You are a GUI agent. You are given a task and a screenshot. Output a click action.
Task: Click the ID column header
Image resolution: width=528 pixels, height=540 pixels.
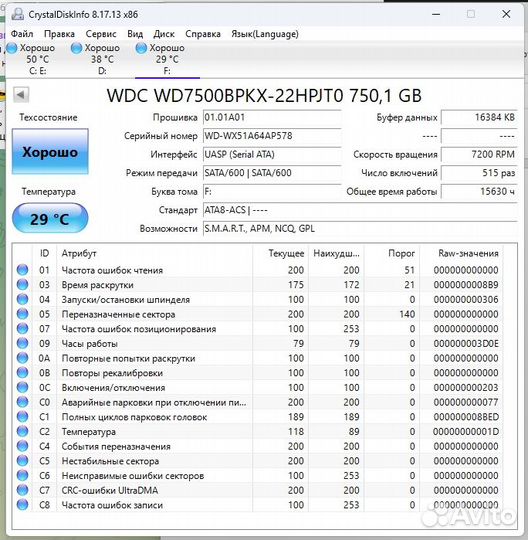(44, 253)
